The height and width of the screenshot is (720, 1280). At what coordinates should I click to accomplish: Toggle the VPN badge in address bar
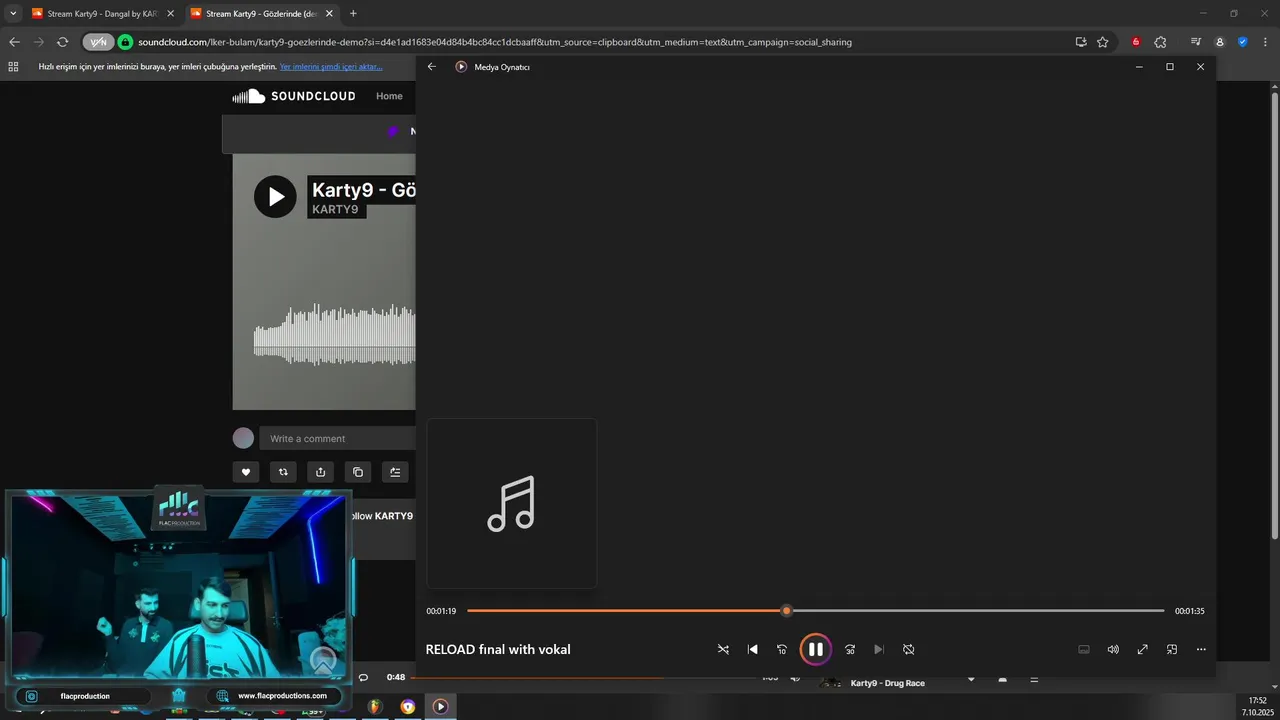[x=98, y=42]
